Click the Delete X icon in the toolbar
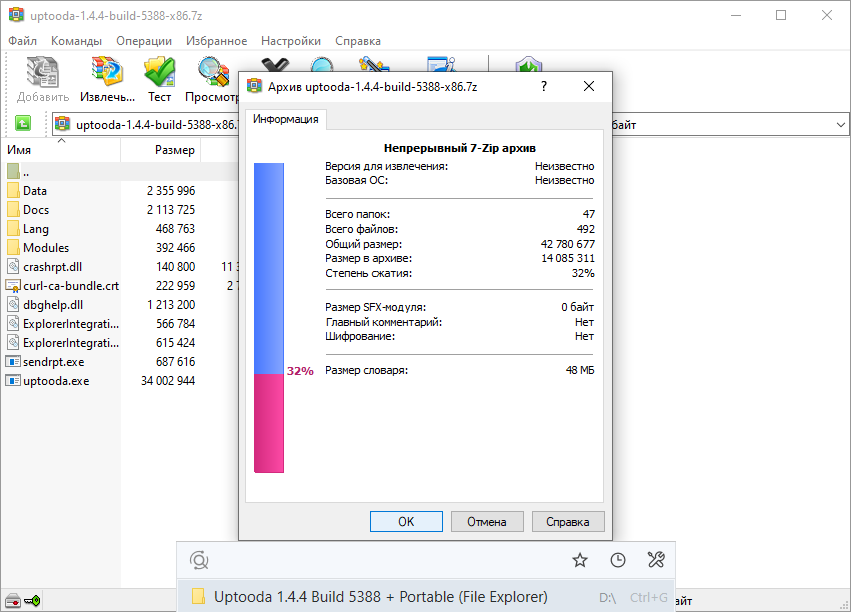This screenshot has width=851, height=612. (275, 65)
